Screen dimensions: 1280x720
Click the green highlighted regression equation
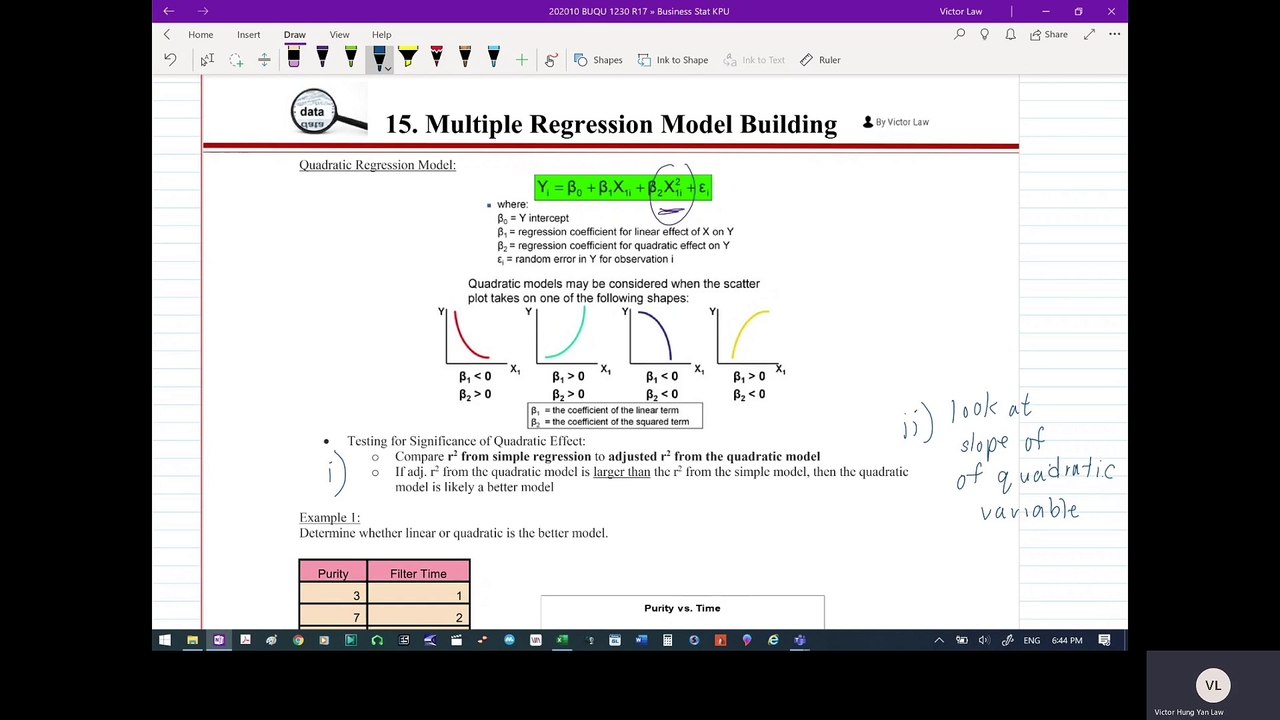[x=623, y=187]
